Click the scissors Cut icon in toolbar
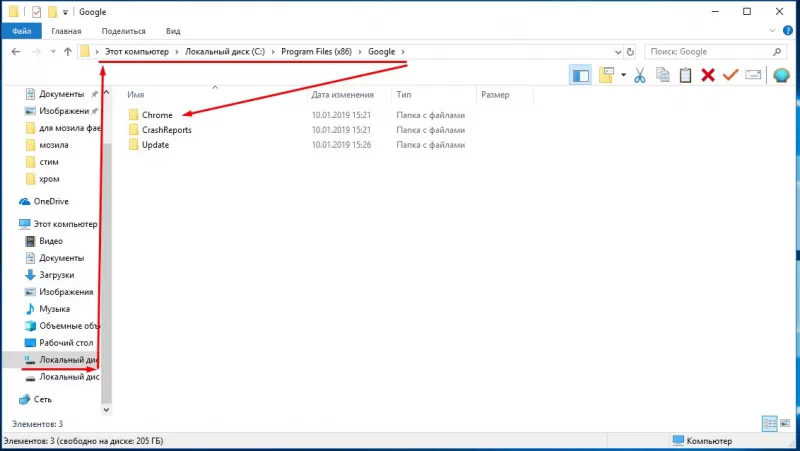This screenshot has width=800, height=451. (x=640, y=76)
